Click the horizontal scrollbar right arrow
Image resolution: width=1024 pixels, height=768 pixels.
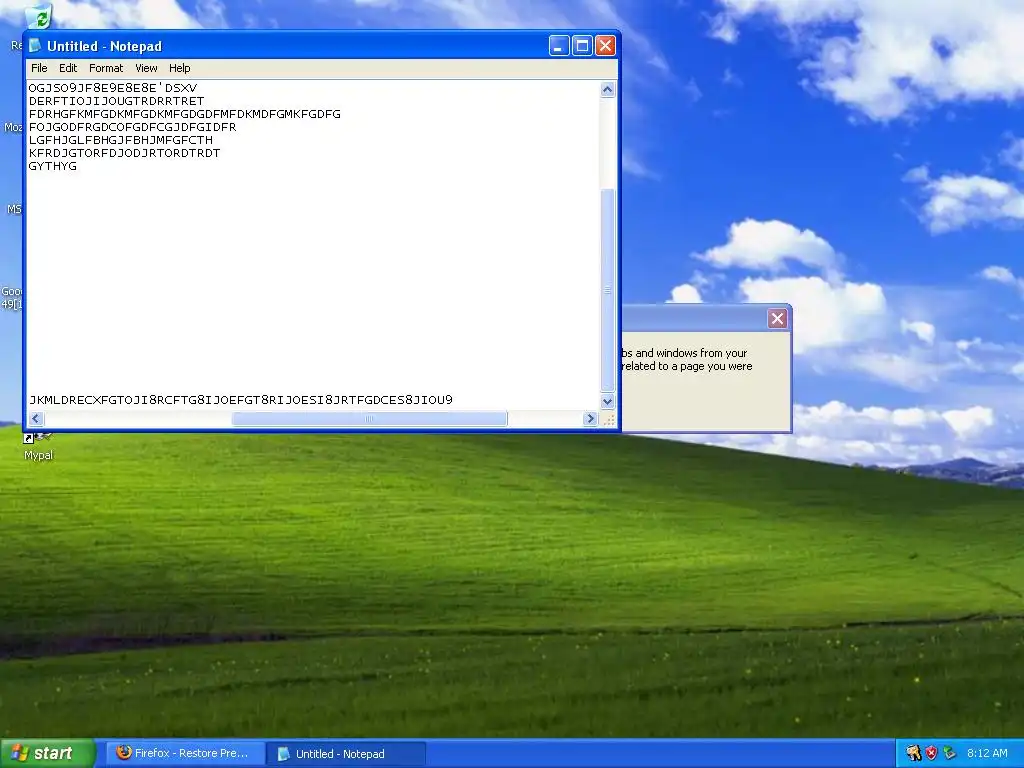click(590, 419)
